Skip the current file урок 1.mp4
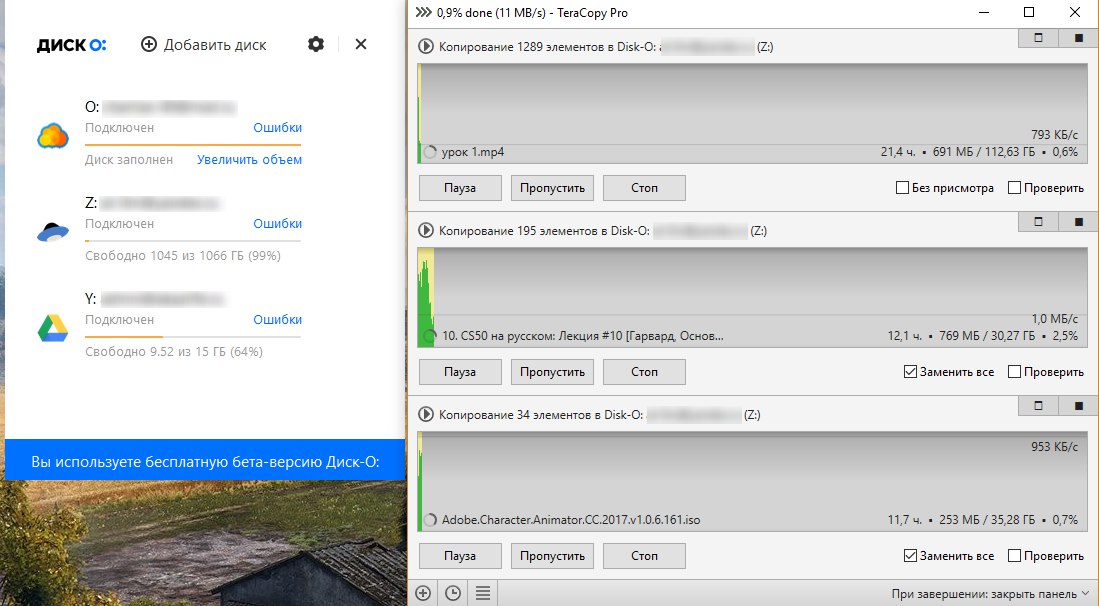1099x606 pixels. click(552, 188)
